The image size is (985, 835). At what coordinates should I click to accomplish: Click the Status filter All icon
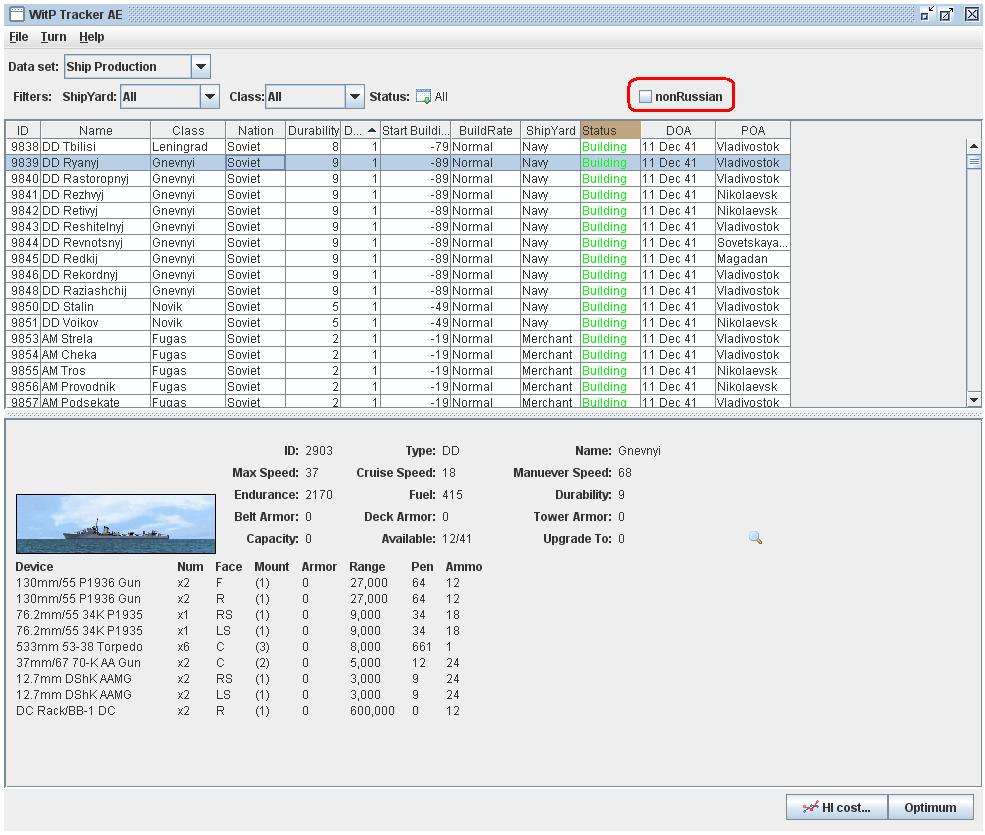pyautogui.click(x=423, y=97)
